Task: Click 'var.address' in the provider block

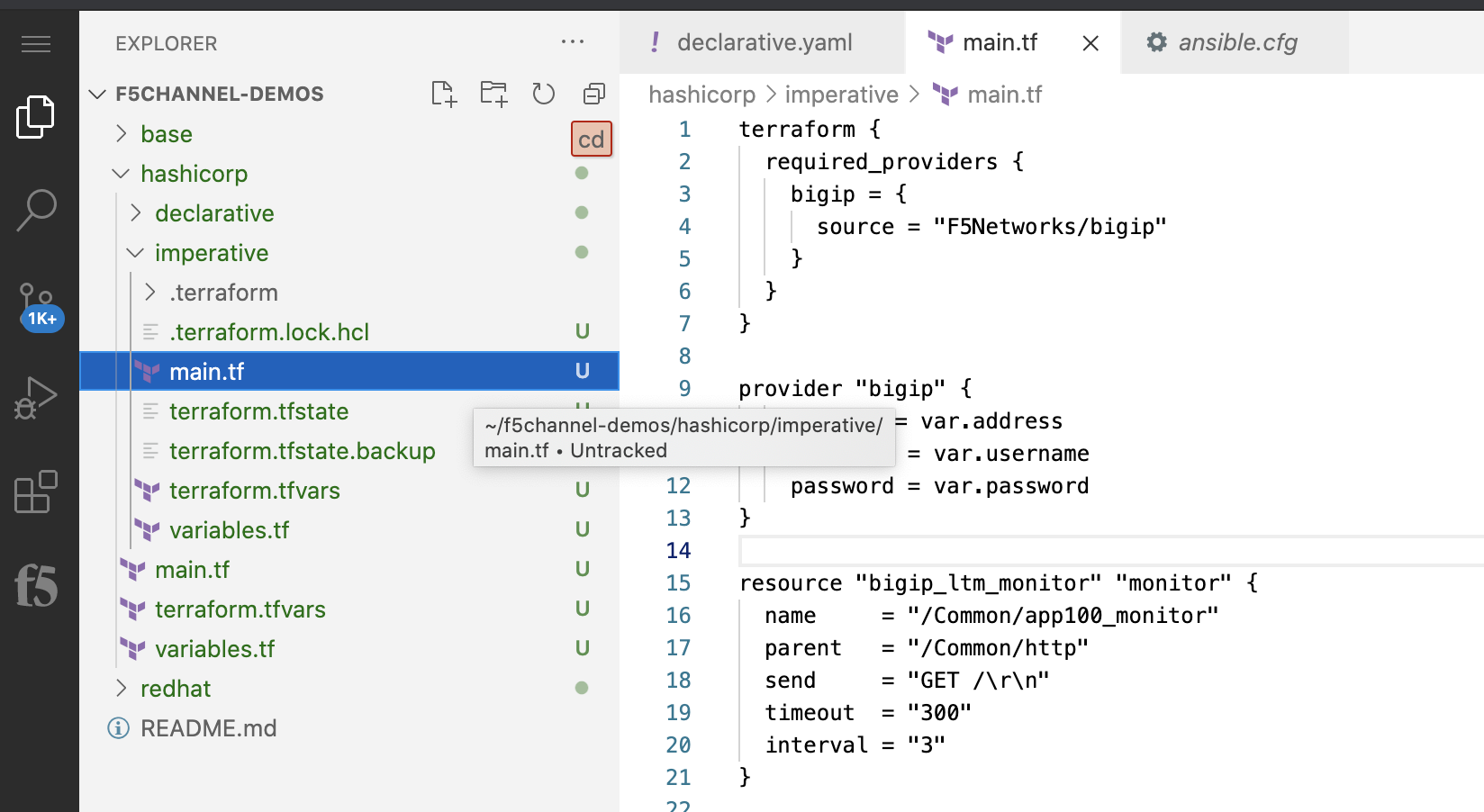Action: pos(991,421)
